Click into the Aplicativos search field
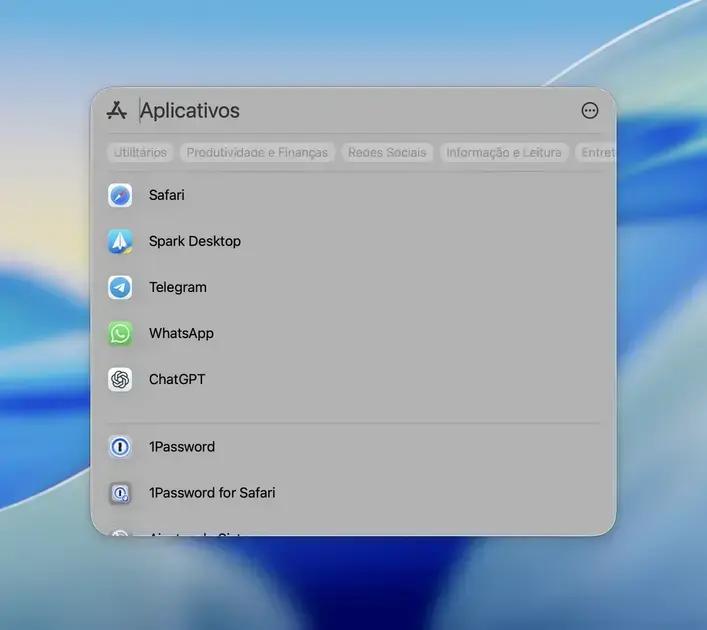Viewport: 707px width, 630px height. [x=350, y=111]
